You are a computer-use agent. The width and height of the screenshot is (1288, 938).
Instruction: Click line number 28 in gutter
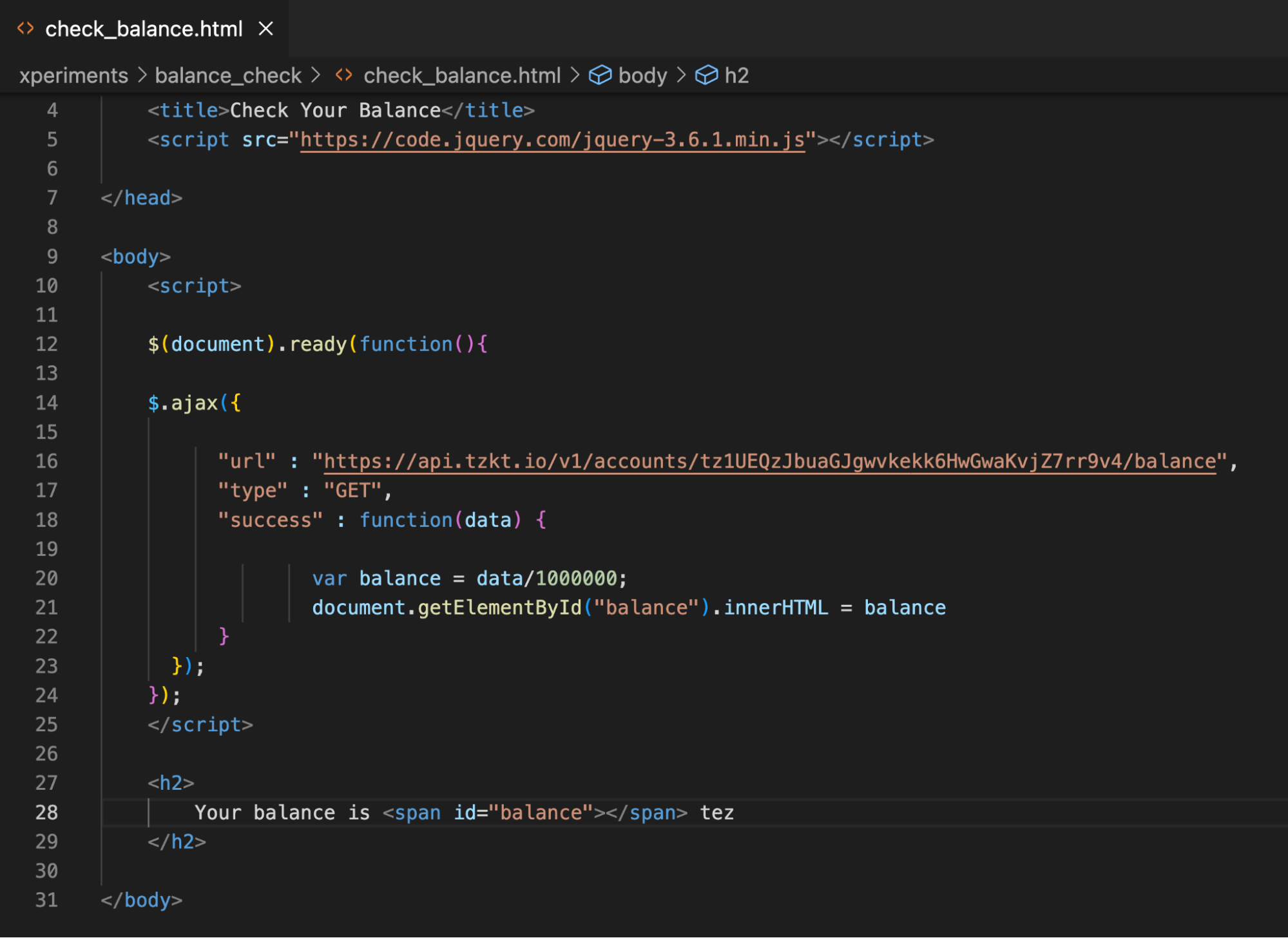[x=46, y=812]
